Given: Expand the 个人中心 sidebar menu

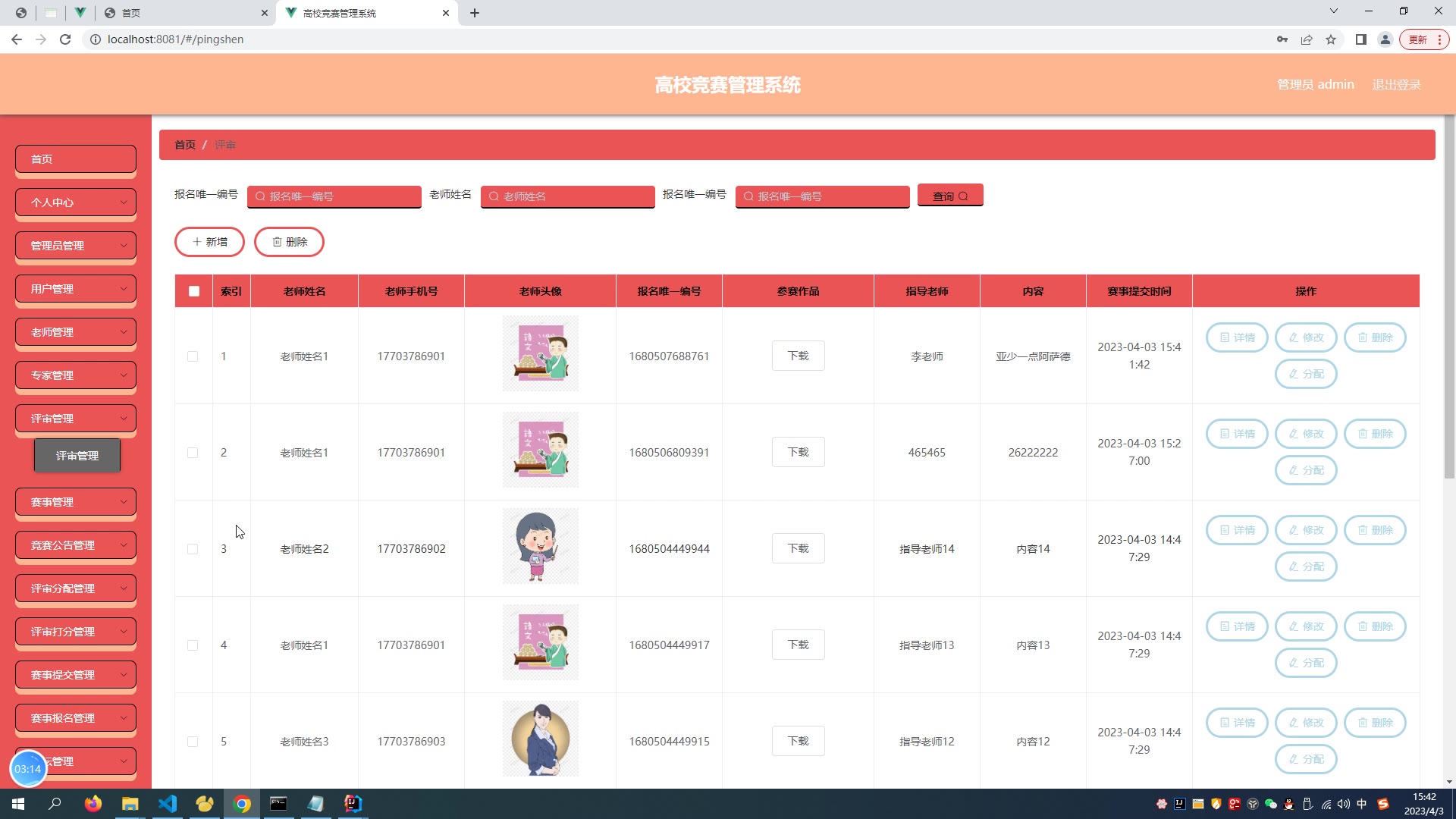Looking at the screenshot, I should [76, 202].
